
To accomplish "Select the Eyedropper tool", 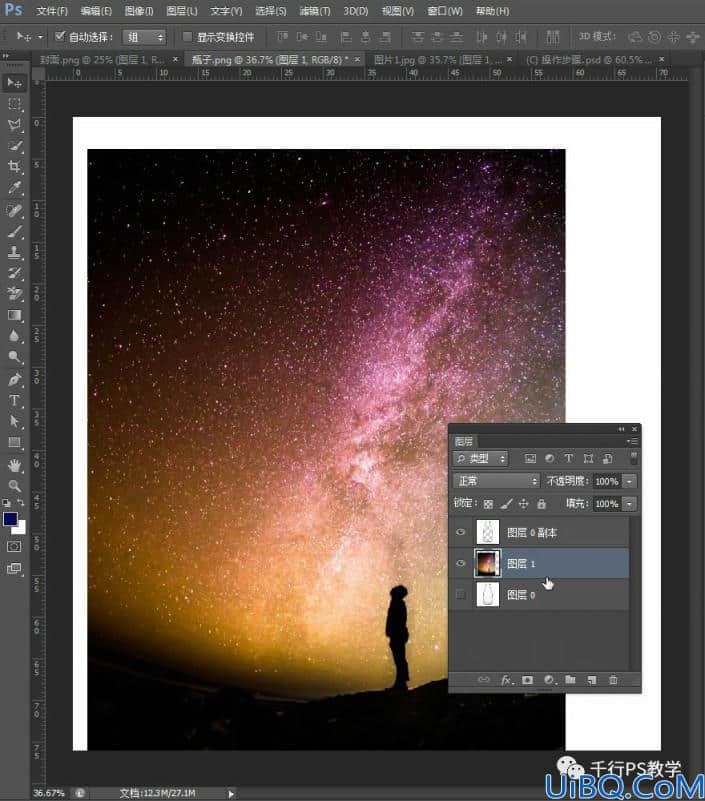I will 14,188.
